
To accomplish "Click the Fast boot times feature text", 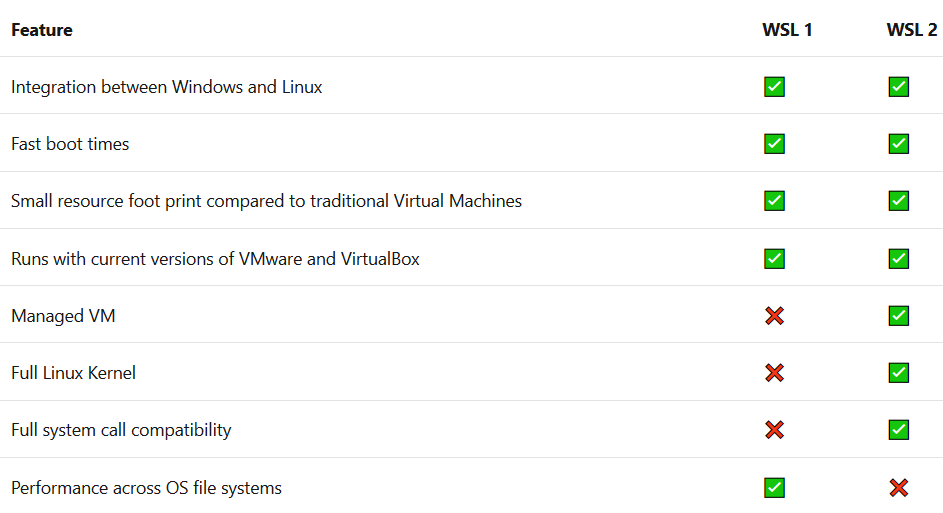I will (x=70, y=144).
